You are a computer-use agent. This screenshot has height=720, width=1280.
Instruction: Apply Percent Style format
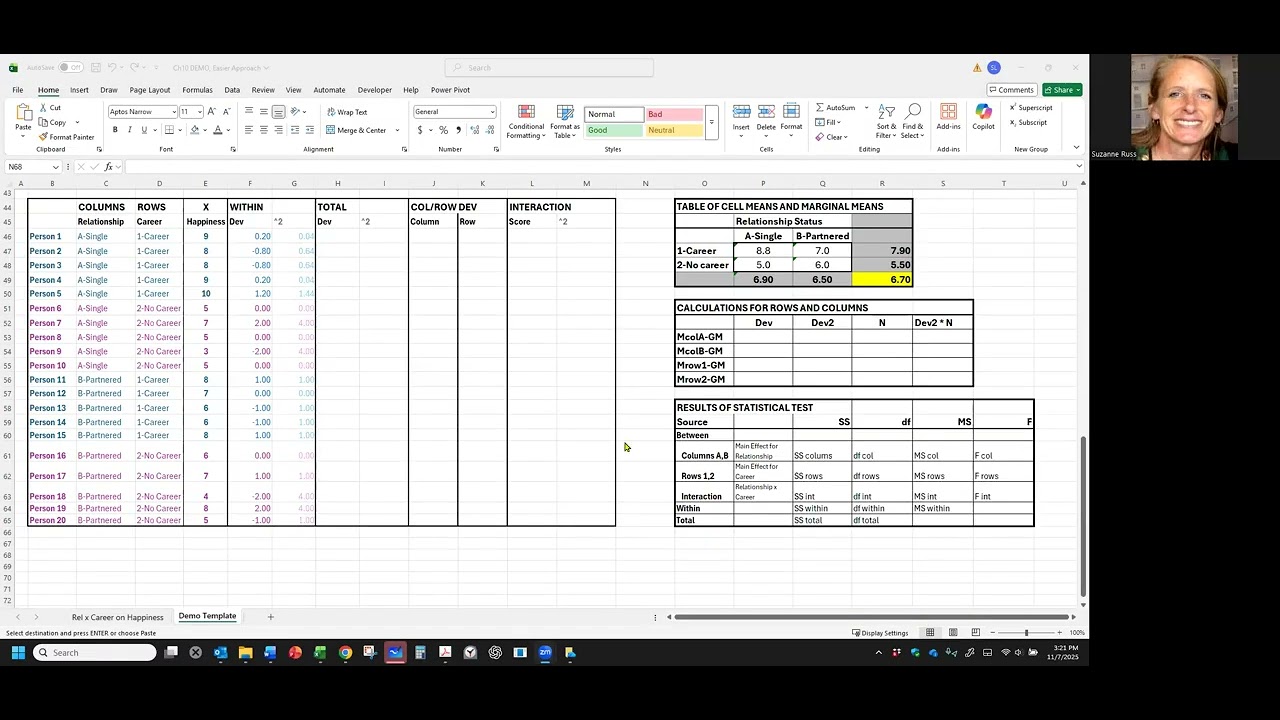[x=444, y=130]
